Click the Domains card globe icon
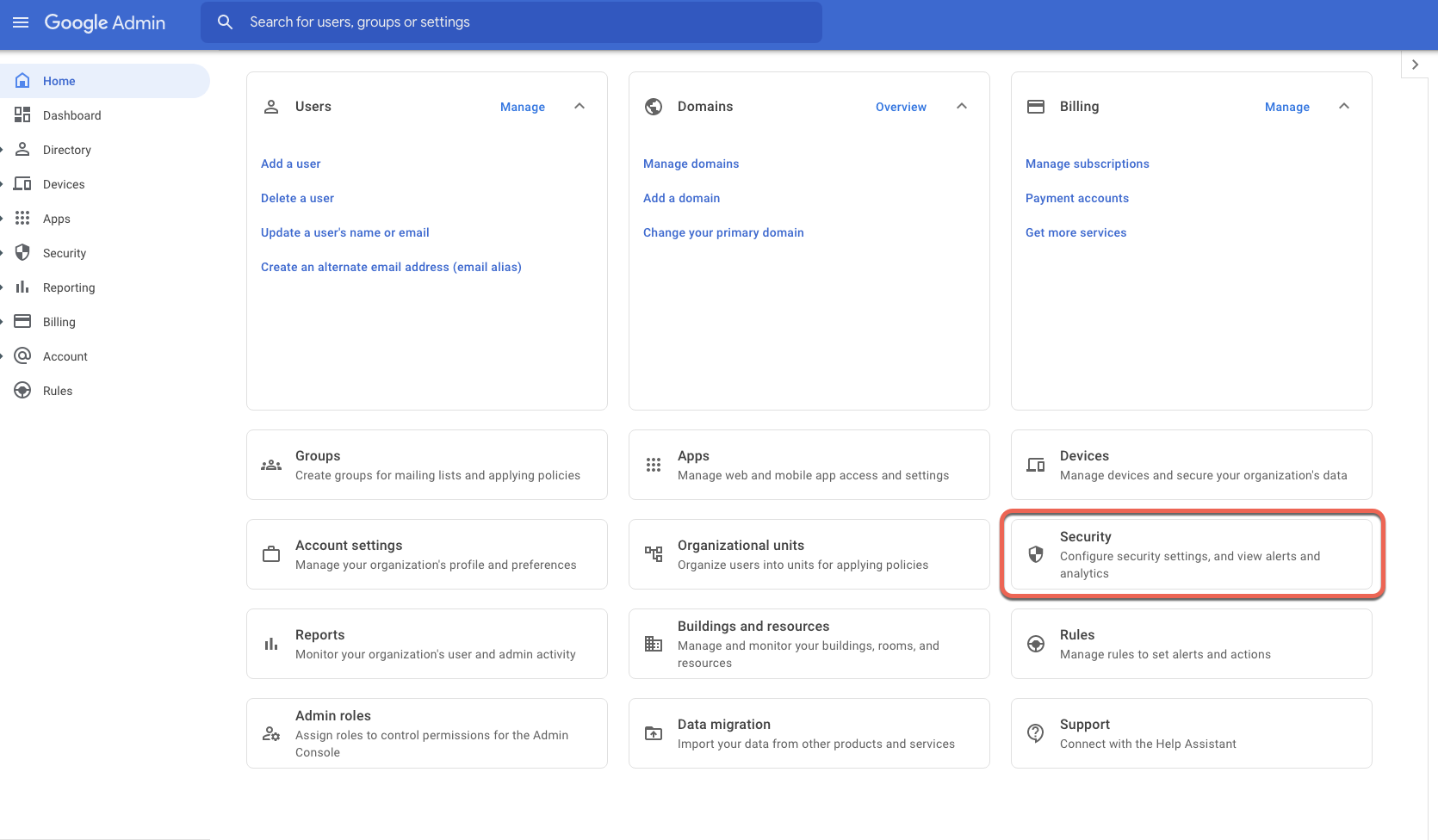Image resolution: width=1438 pixels, height=840 pixels. coord(654,107)
